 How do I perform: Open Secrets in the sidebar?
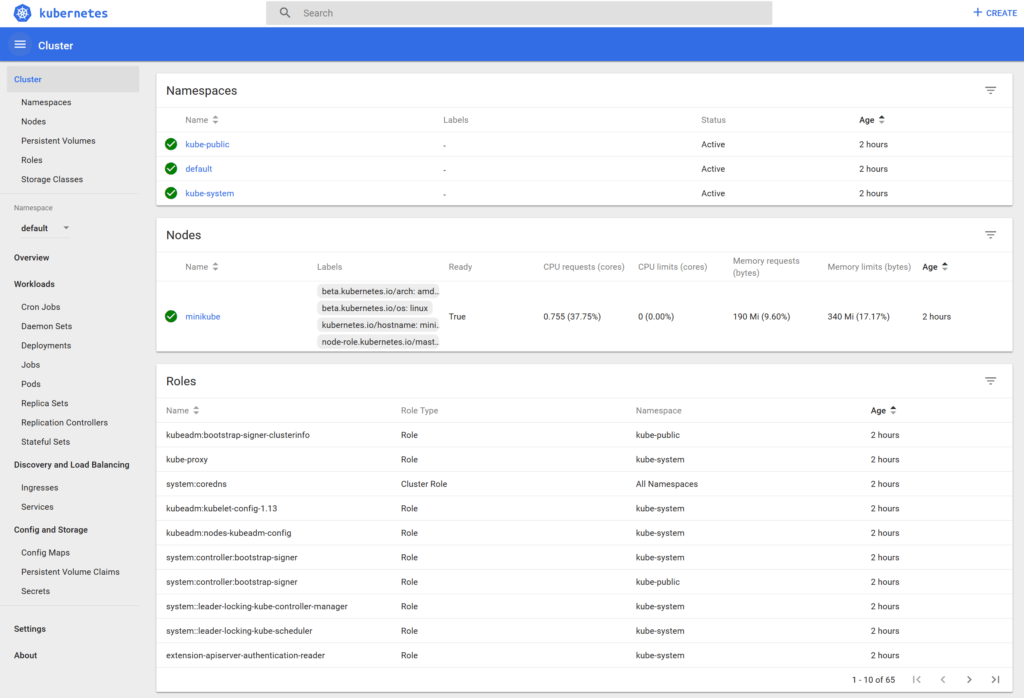point(35,591)
